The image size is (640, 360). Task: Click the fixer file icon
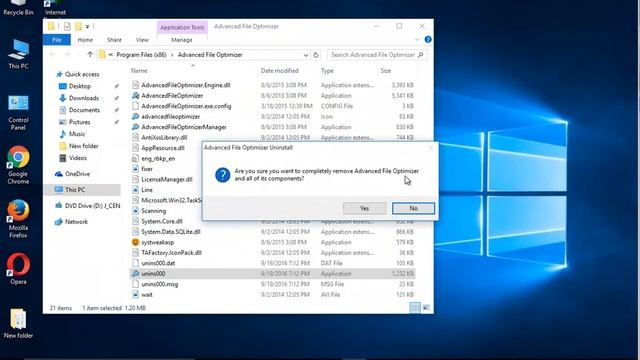(136, 169)
